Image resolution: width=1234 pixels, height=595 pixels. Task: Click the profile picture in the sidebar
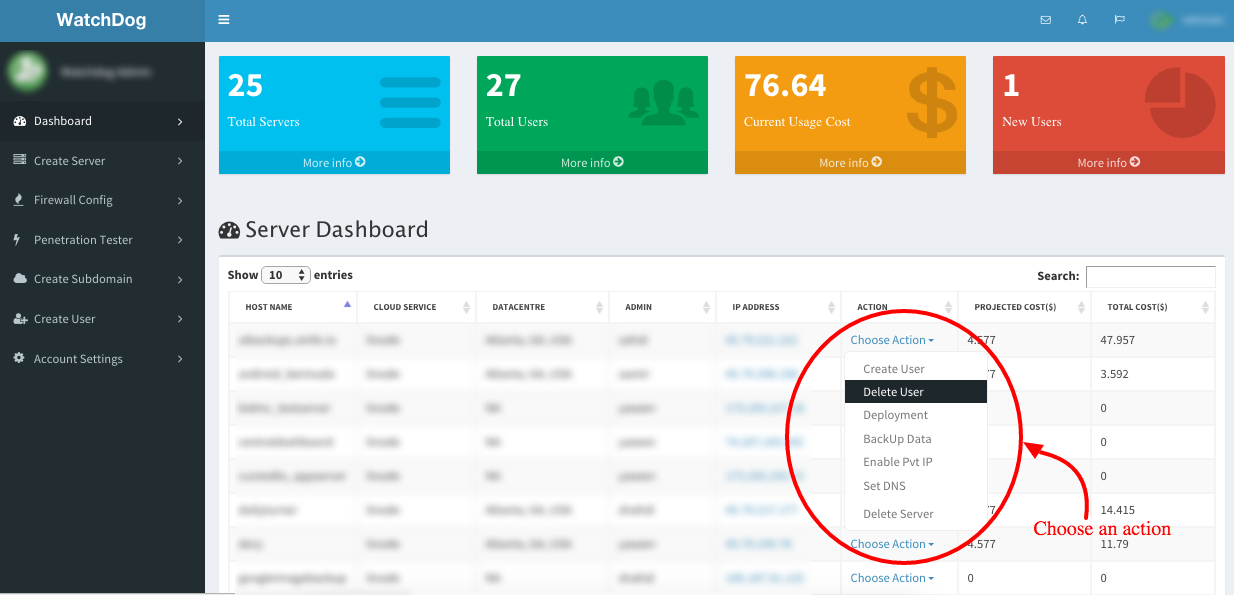point(27,70)
